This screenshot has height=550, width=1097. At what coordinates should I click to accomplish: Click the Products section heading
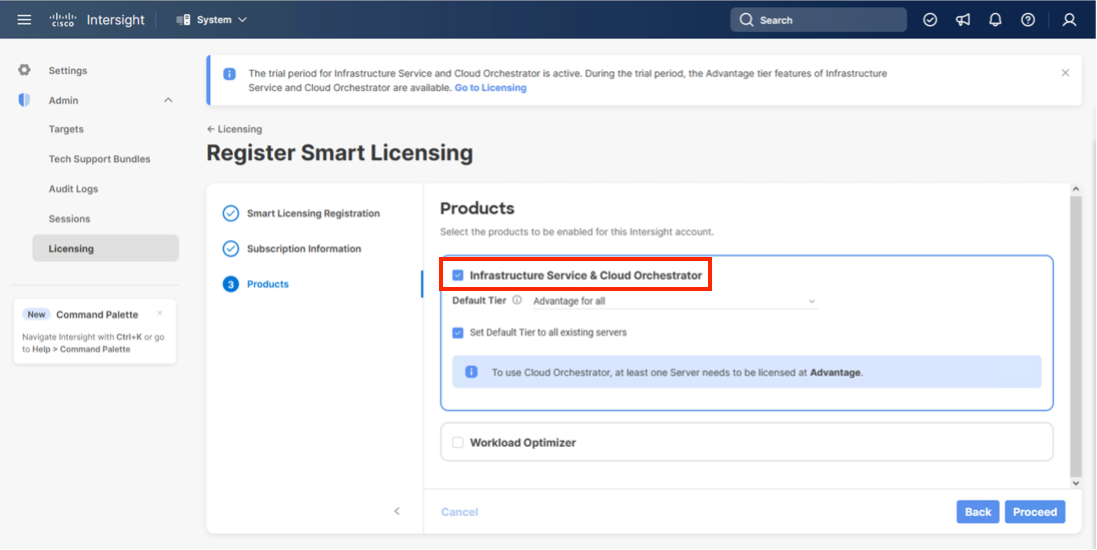(477, 209)
